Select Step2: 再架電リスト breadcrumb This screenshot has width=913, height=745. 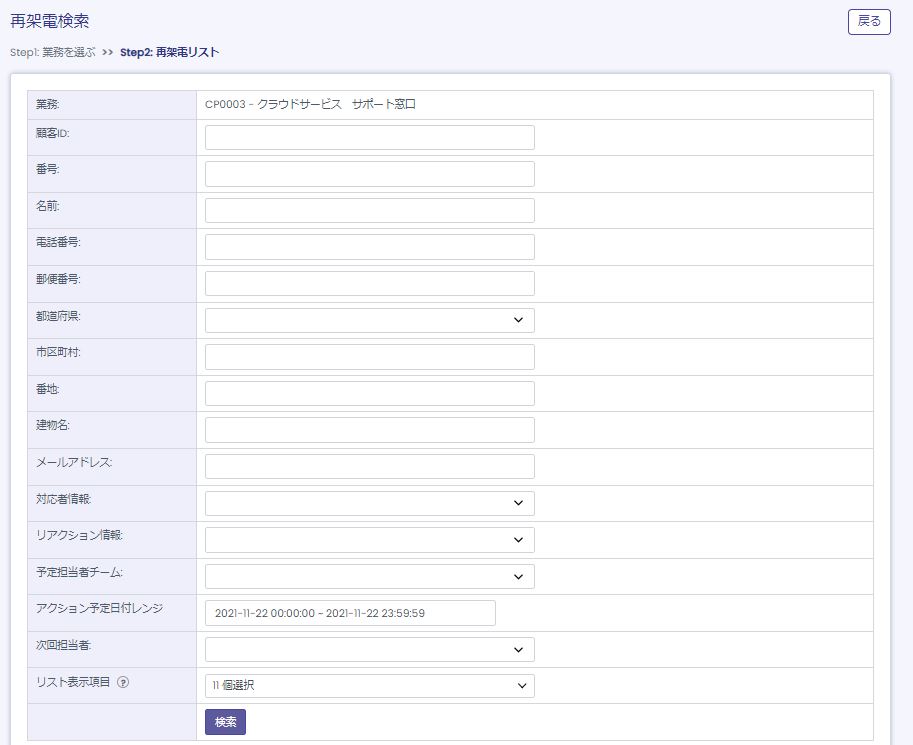169,52
